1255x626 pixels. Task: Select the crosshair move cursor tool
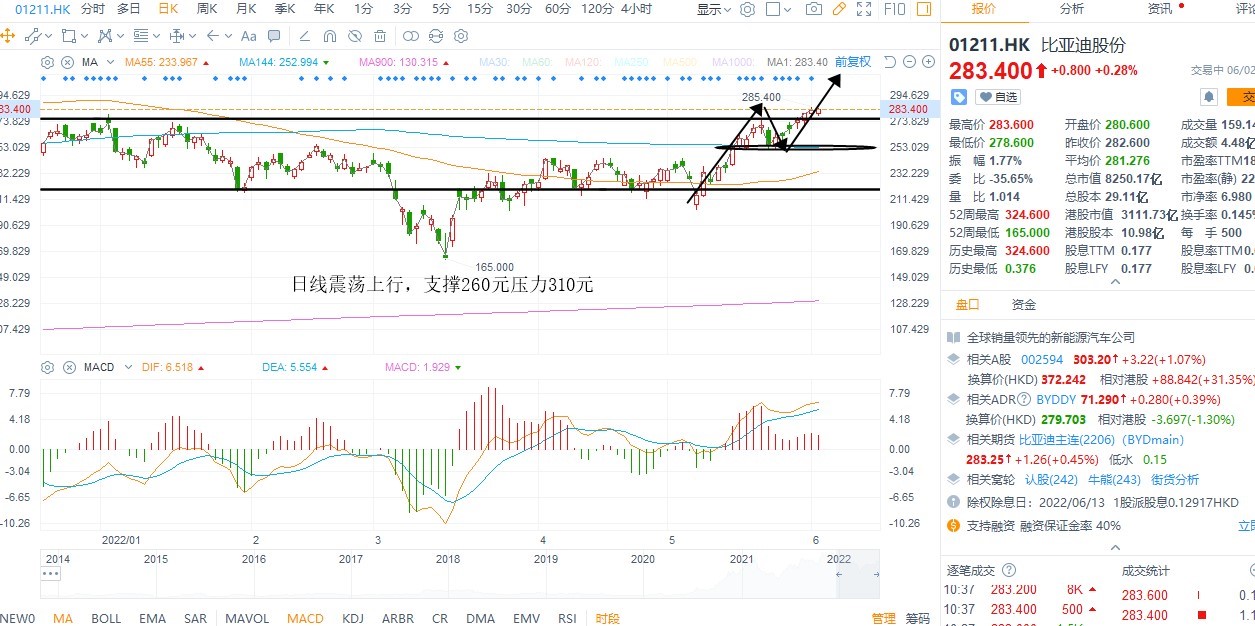point(8,36)
